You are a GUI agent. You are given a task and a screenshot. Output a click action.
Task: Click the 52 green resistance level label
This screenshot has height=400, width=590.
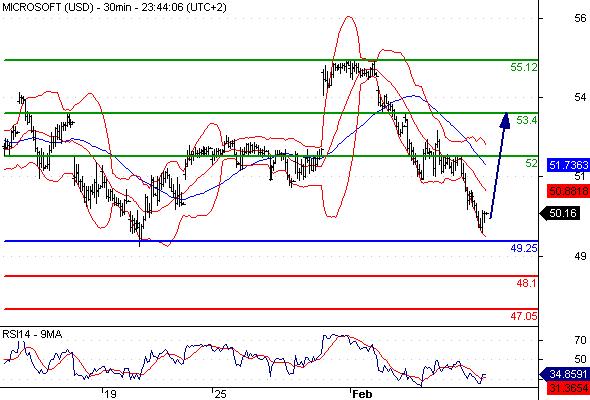tap(531, 163)
